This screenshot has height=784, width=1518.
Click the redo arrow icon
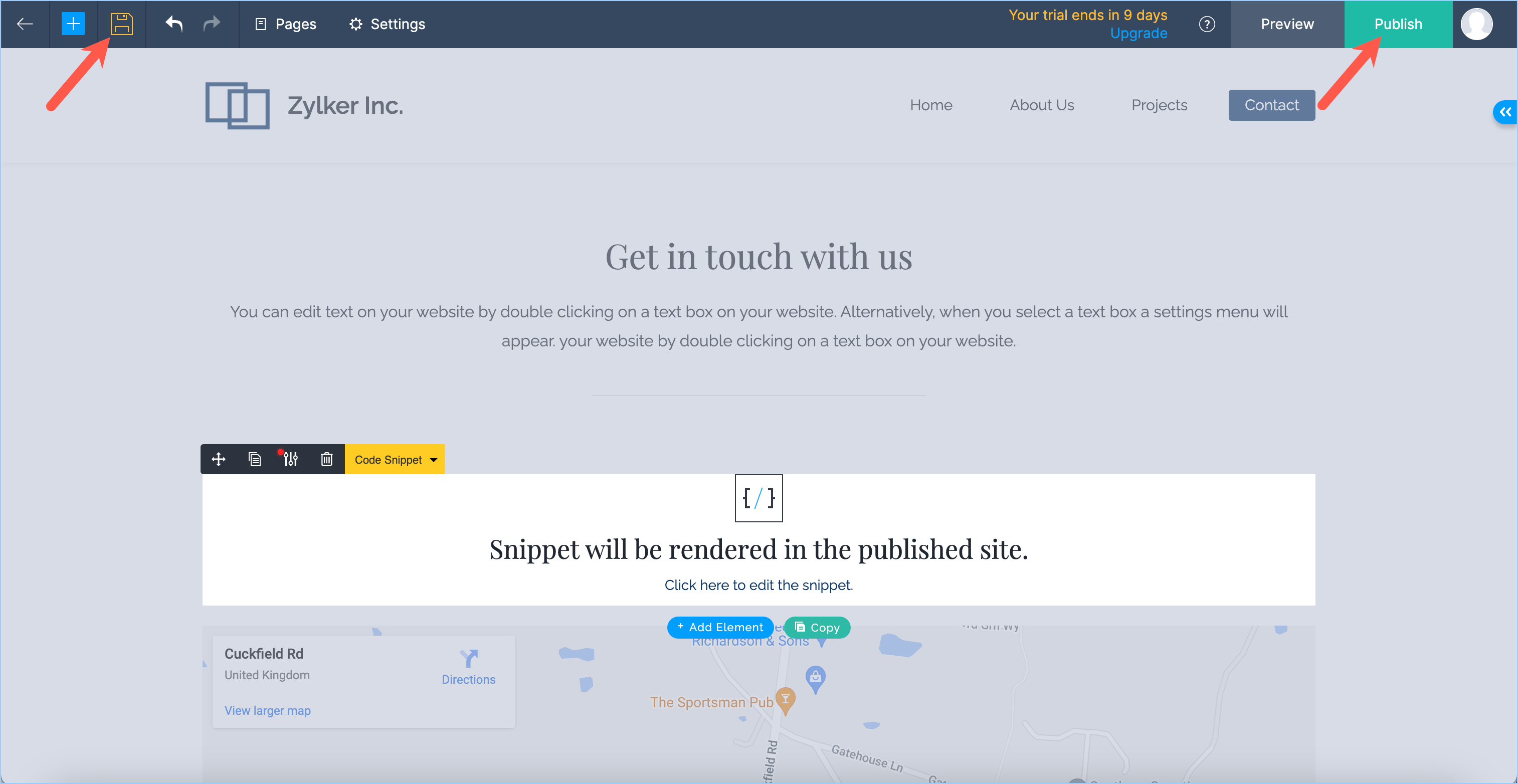pos(212,24)
